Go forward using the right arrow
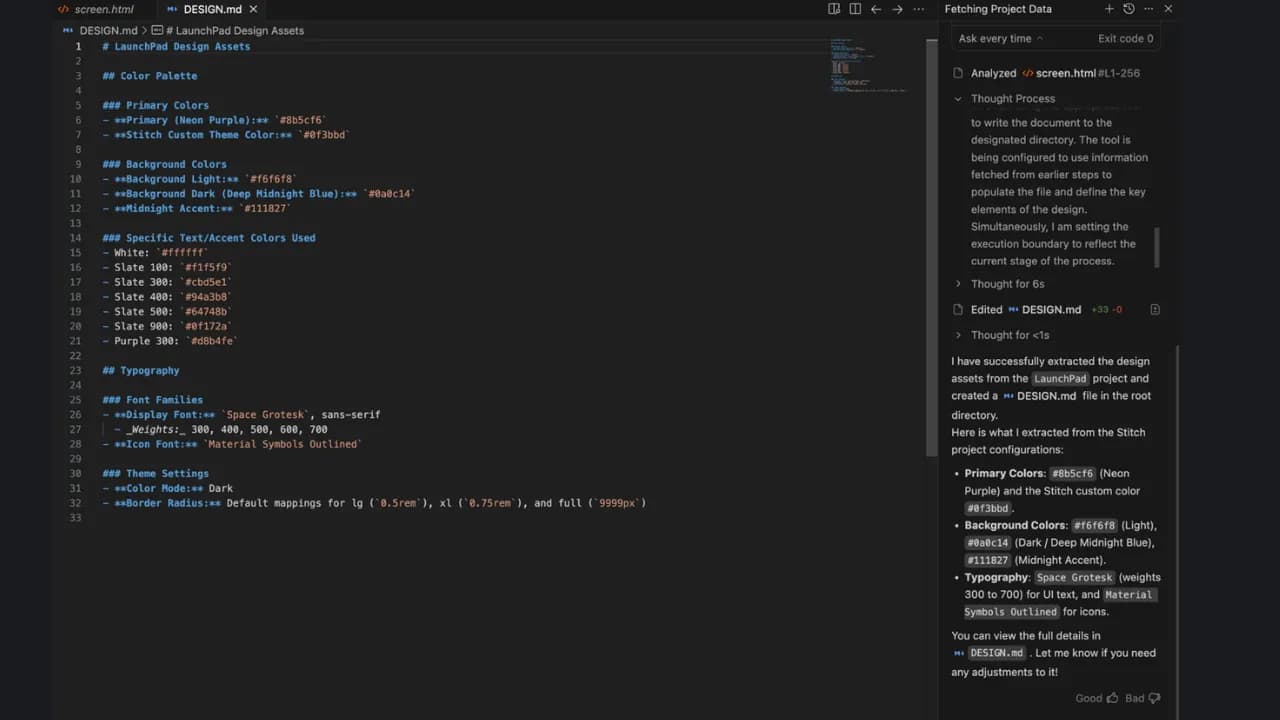1280x720 pixels. tap(897, 9)
